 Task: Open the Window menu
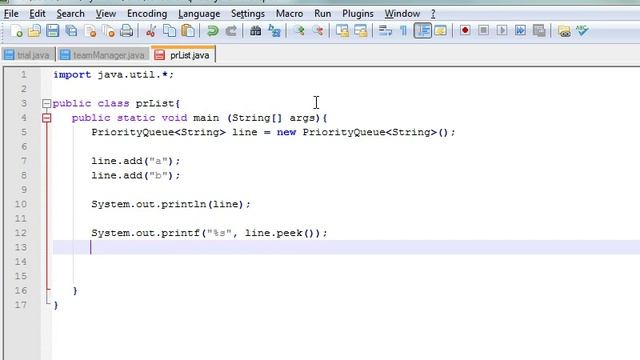(x=402, y=13)
